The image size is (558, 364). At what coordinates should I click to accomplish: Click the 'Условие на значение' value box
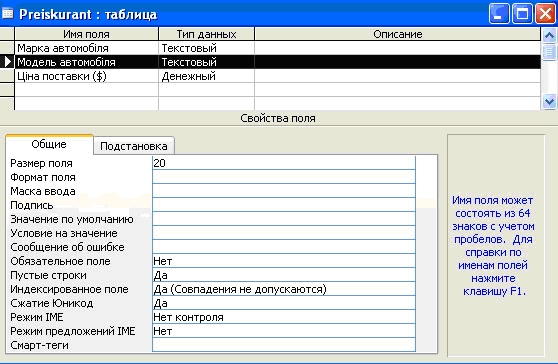point(284,233)
